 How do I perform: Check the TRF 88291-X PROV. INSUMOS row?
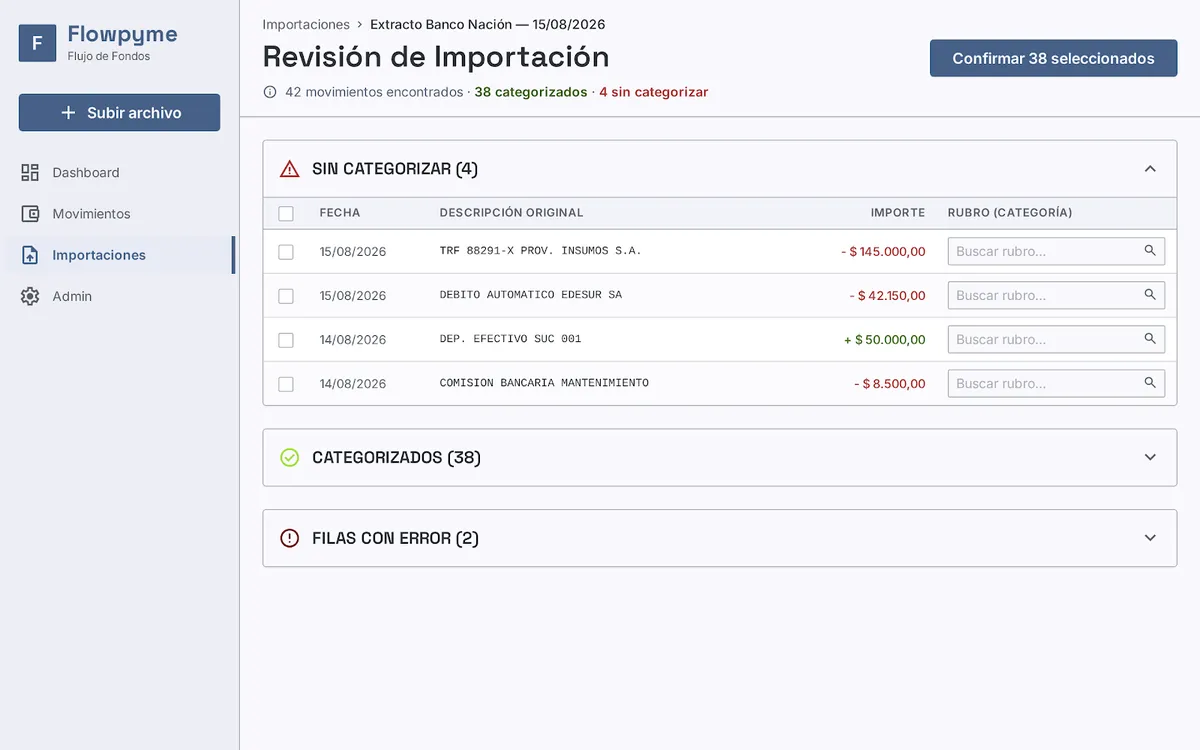286,252
